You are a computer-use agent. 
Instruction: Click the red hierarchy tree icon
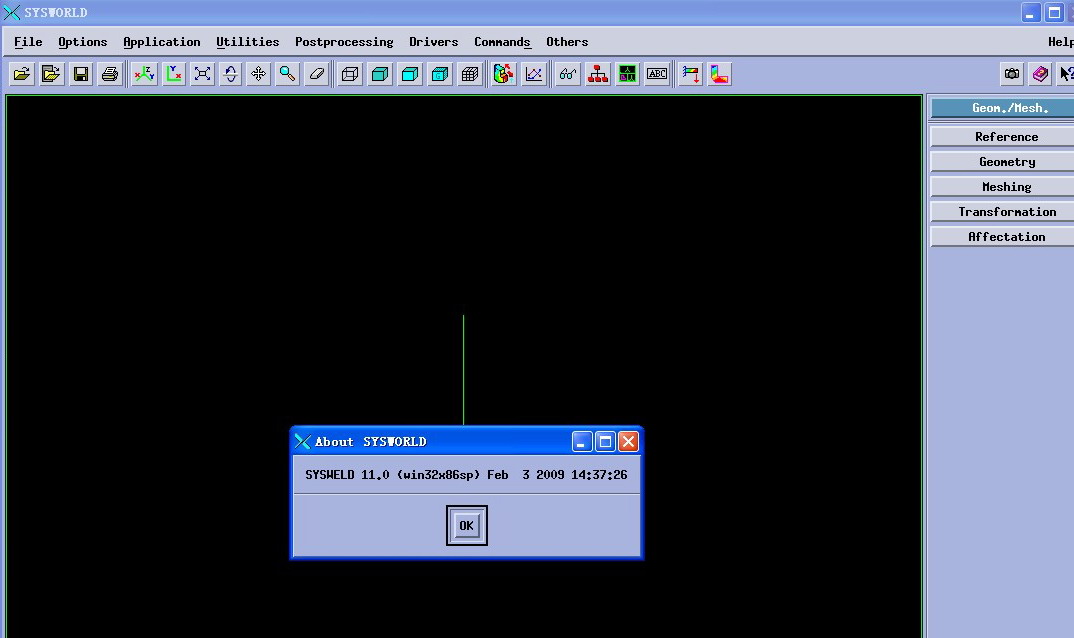point(598,74)
